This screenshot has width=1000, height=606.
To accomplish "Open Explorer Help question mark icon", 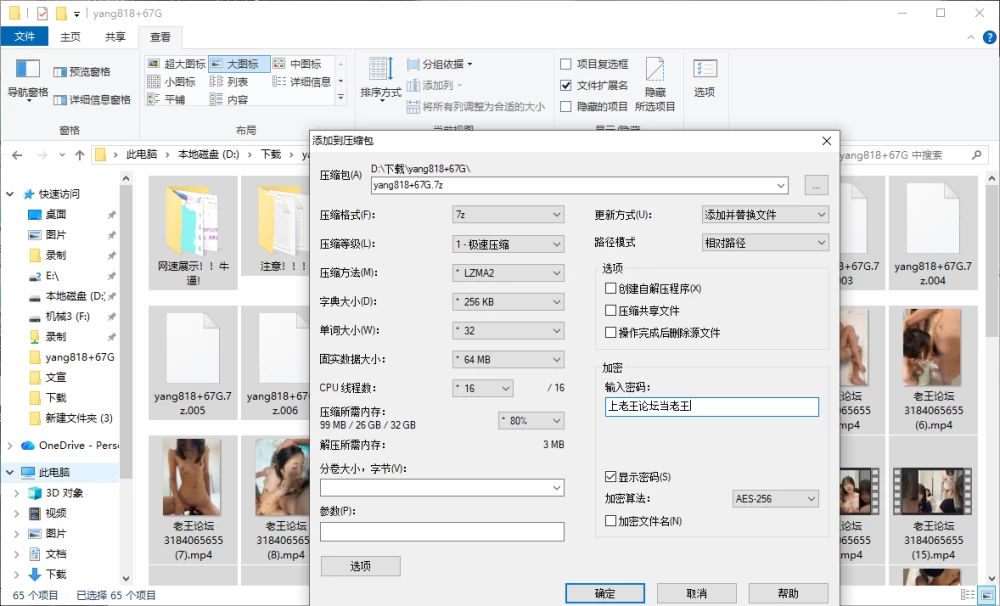I will pos(990,38).
